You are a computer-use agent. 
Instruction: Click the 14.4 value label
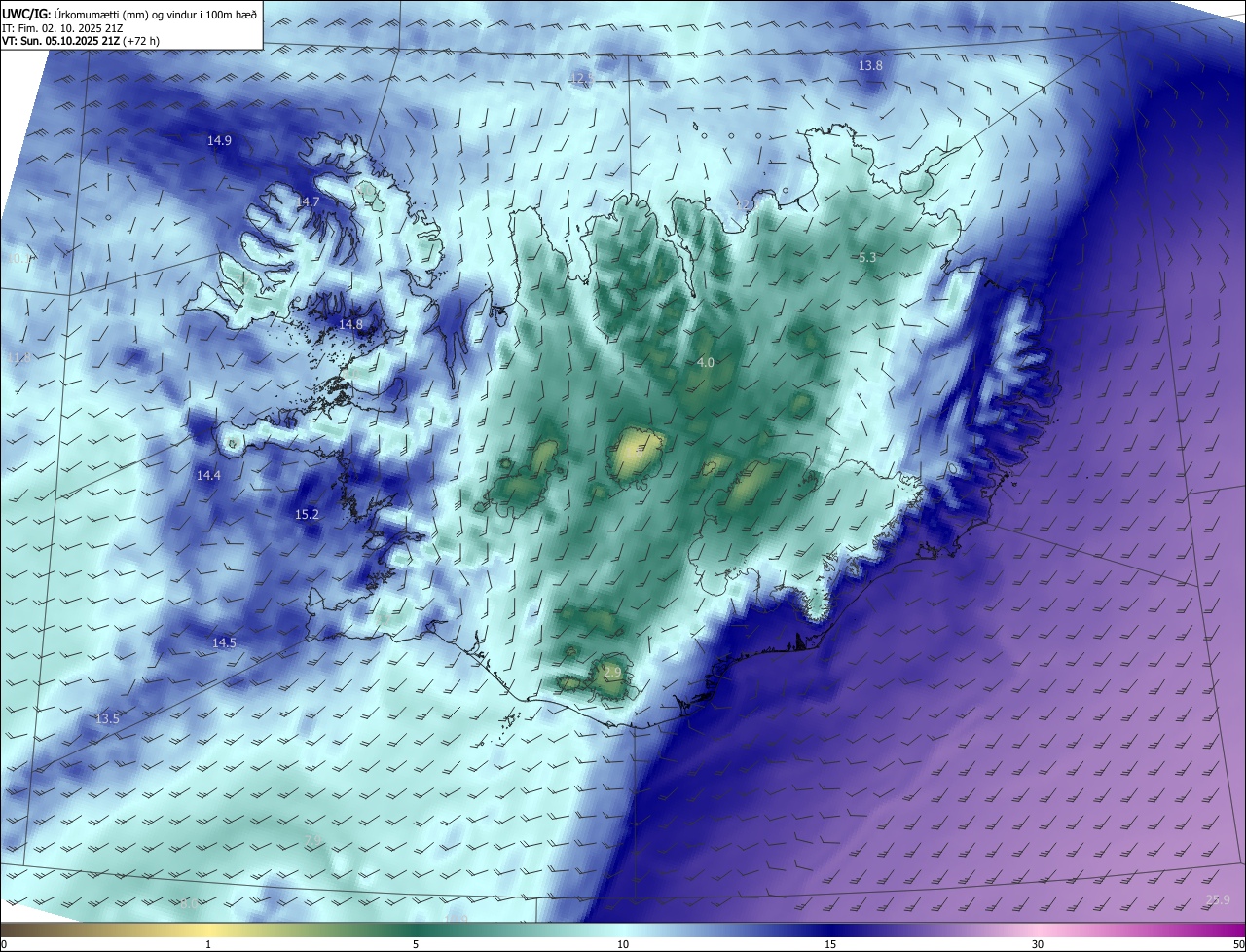pyautogui.click(x=208, y=475)
